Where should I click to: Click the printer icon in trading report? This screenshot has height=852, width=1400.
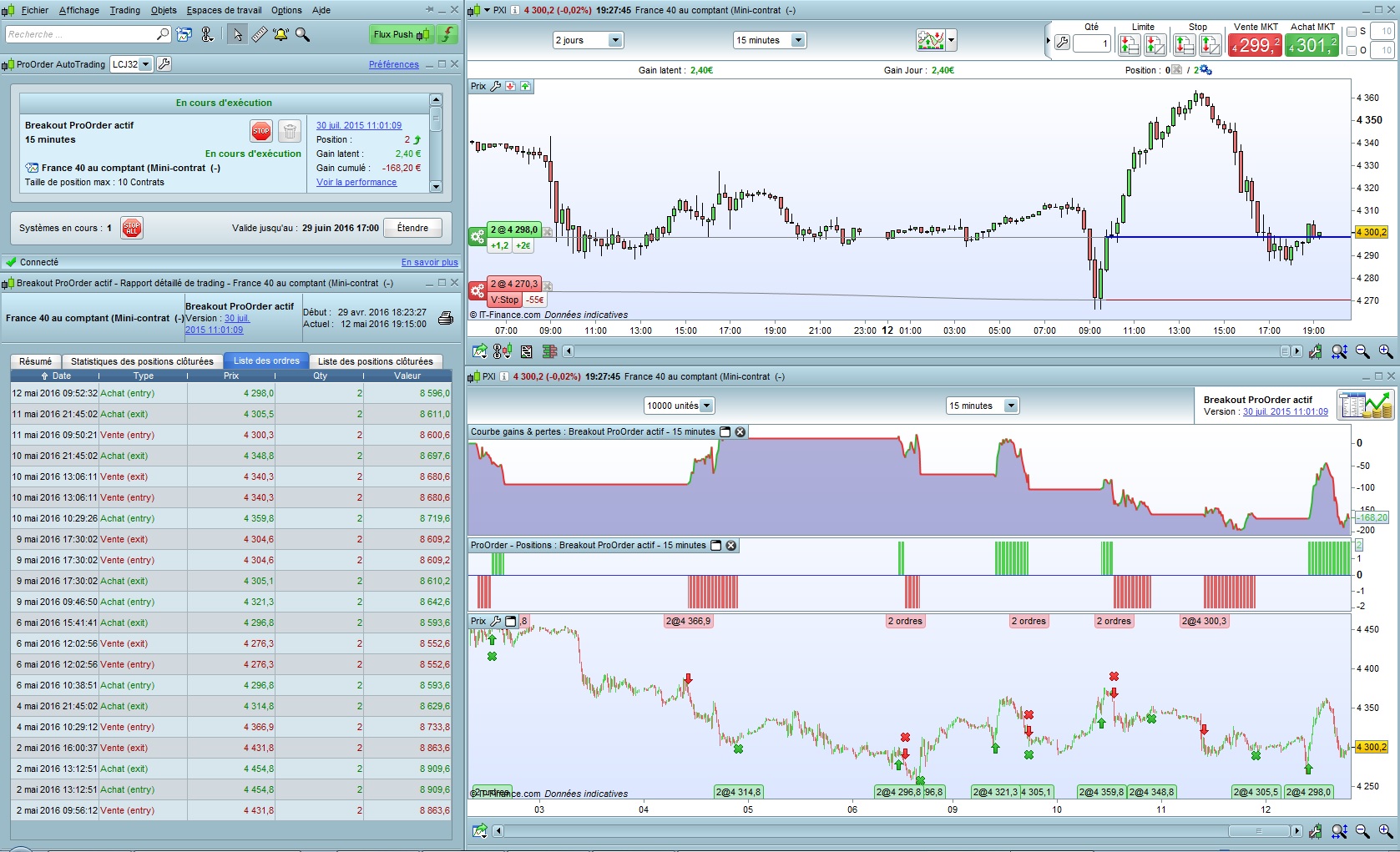pos(446,318)
